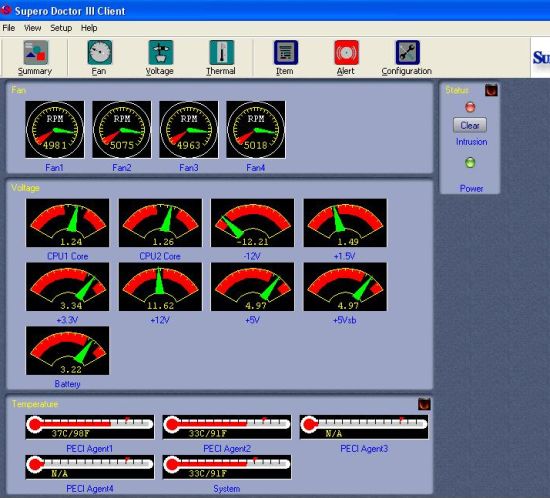Click the +3.3V label text
Image resolution: width=550 pixels, height=498 pixels.
pos(67,320)
